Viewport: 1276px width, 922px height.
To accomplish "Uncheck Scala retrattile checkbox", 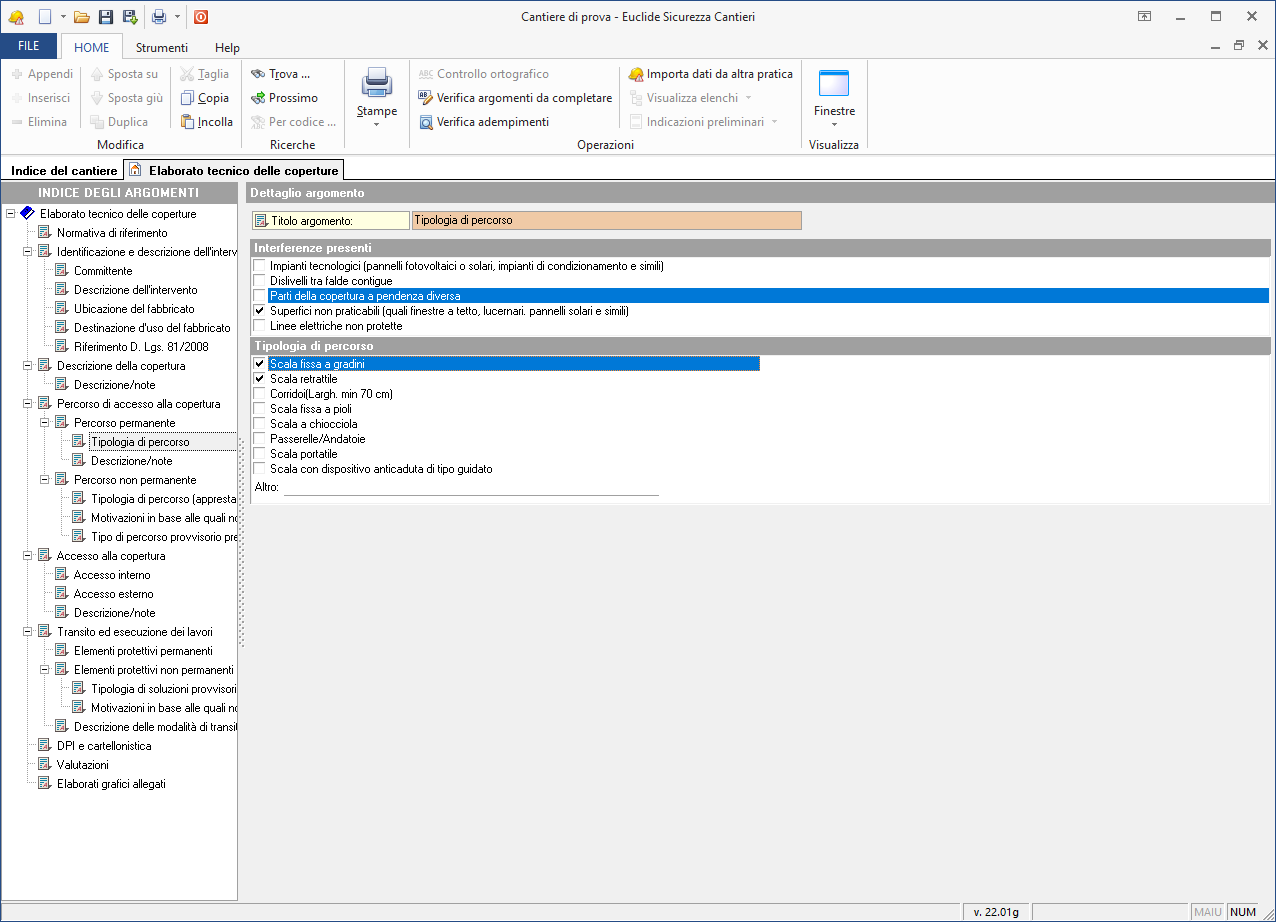I will (x=260, y=379).
